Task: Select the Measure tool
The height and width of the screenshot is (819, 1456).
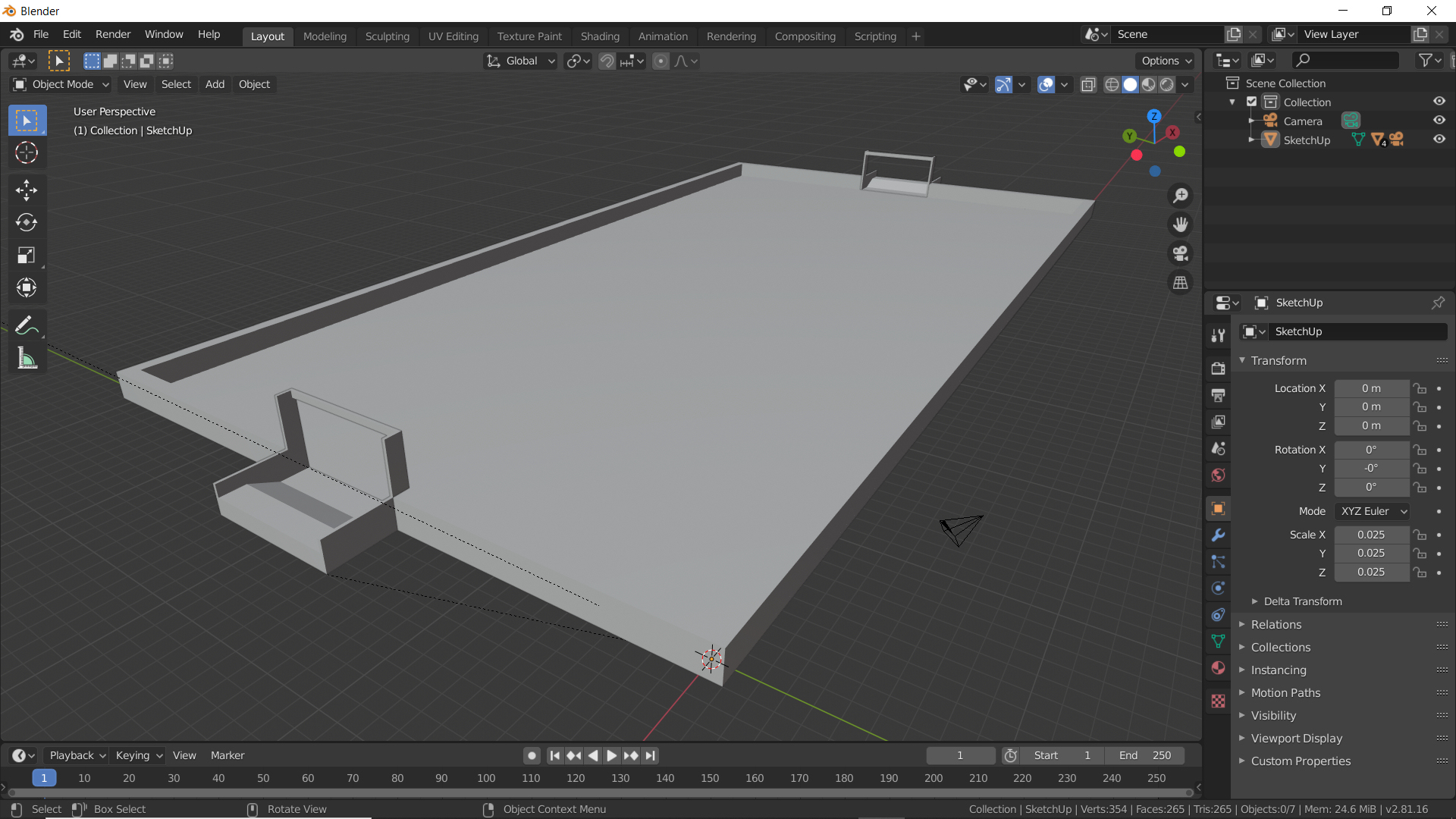Action: click(x=27, y=359)
